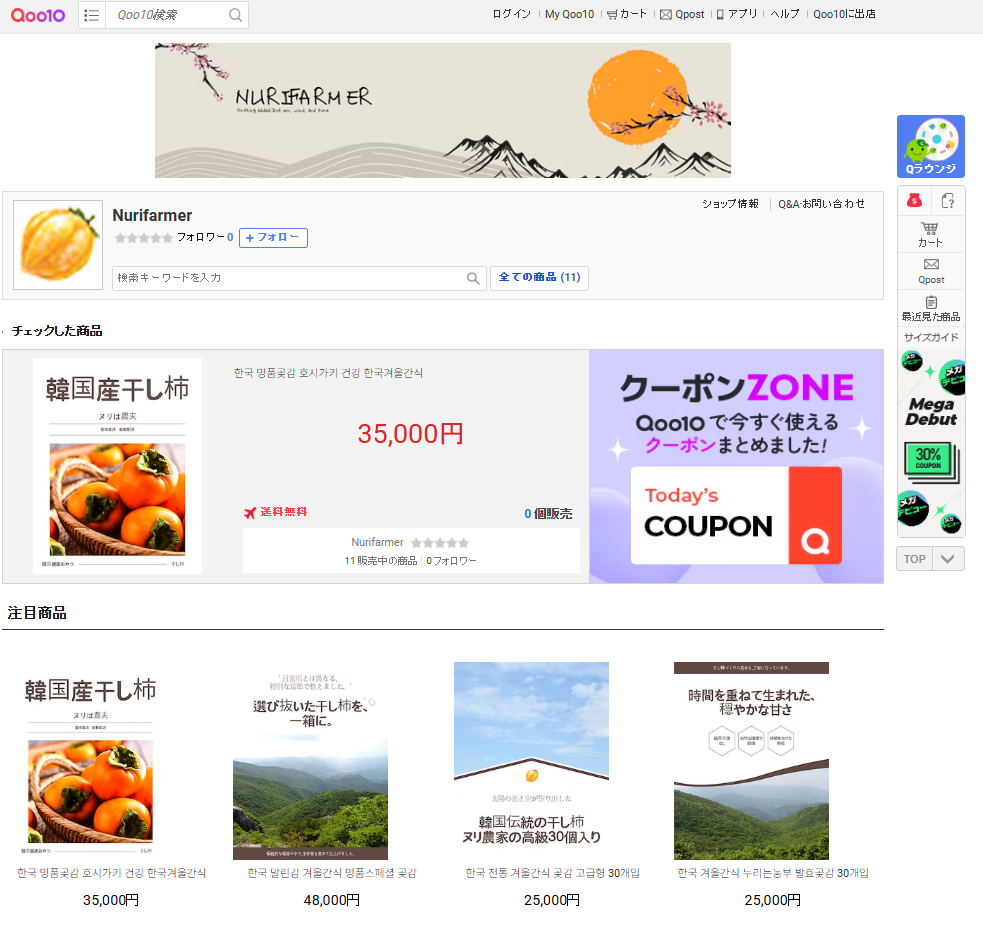This screenshot has width=983, height=928.
Task: Click the 48,000円 price
Action: tap(332, 900)
